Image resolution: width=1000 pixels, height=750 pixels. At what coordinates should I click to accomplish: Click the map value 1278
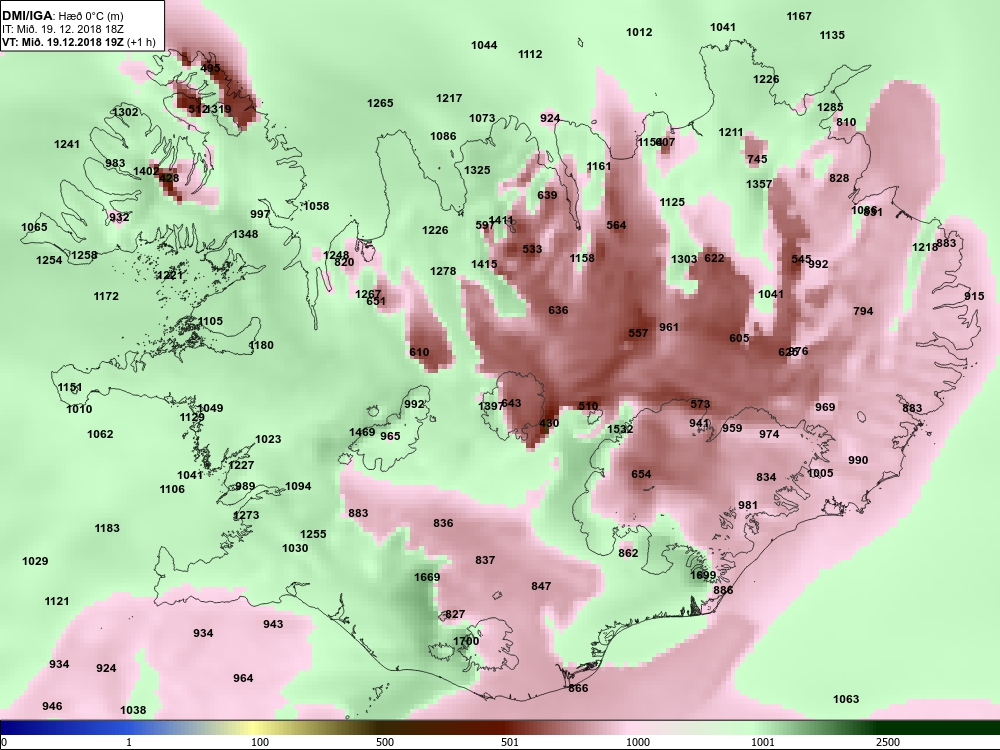pyautogui.click(x=443, y=271)
